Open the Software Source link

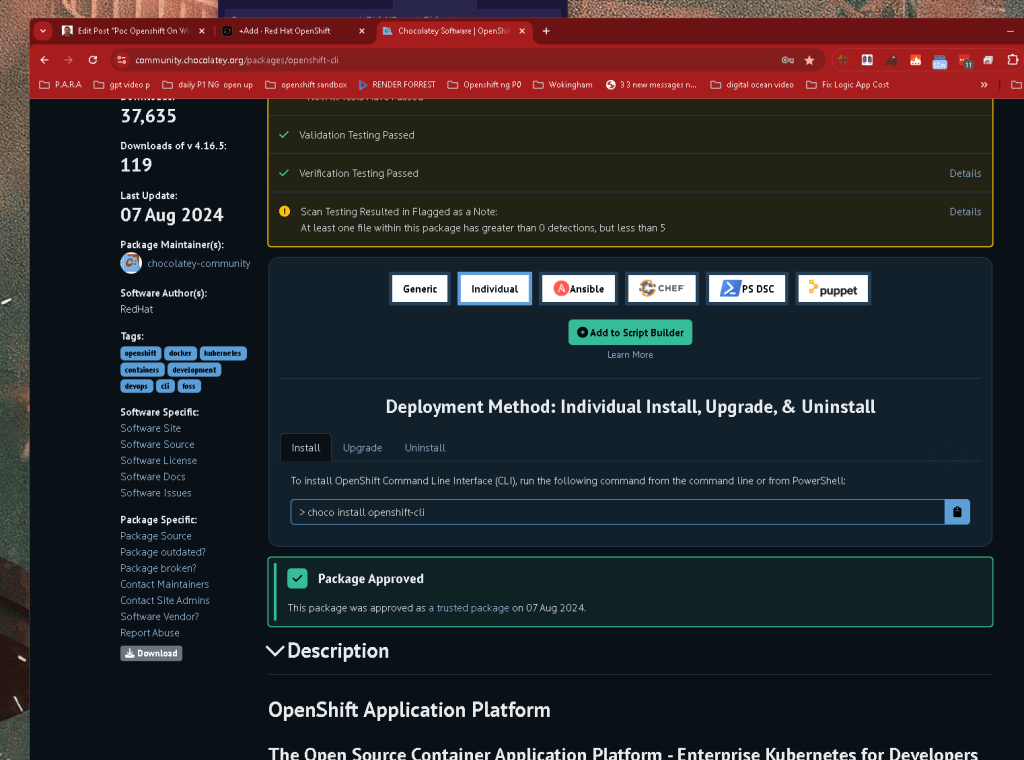pos(157,445)
